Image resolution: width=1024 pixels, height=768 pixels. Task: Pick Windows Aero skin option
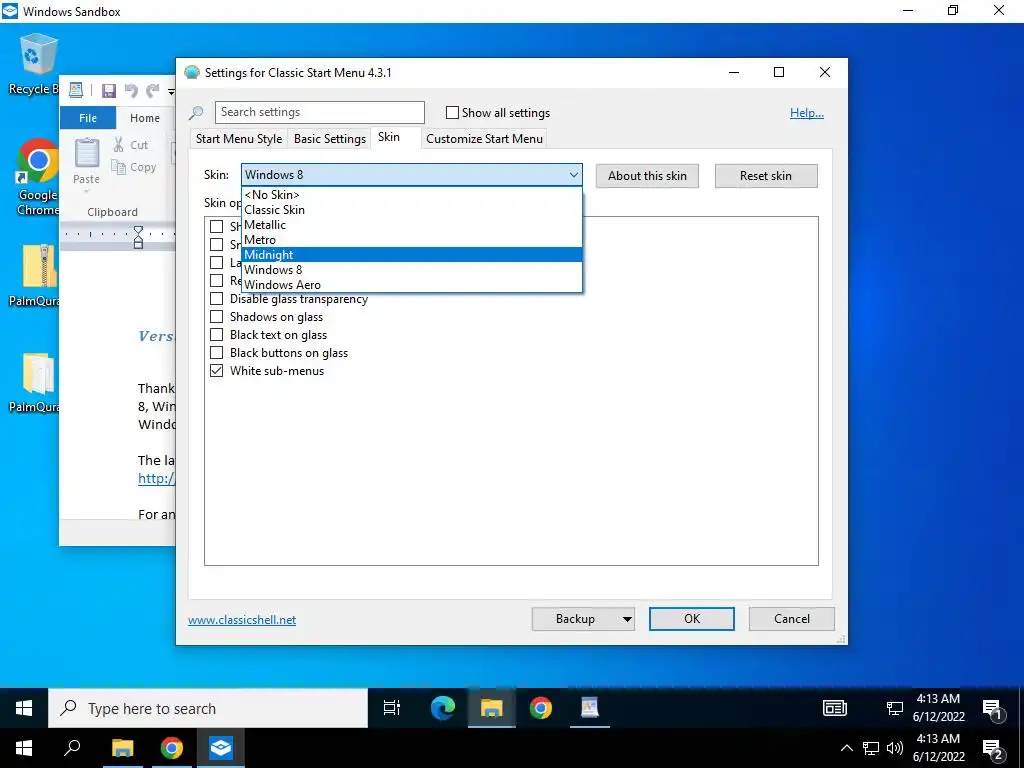[411, 285]
